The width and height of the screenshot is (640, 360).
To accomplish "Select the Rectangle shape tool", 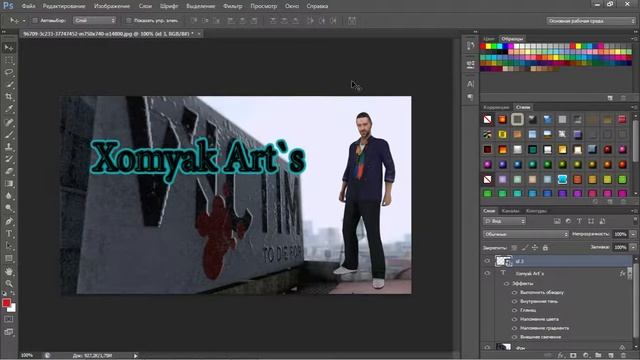I will click(9, 258).
